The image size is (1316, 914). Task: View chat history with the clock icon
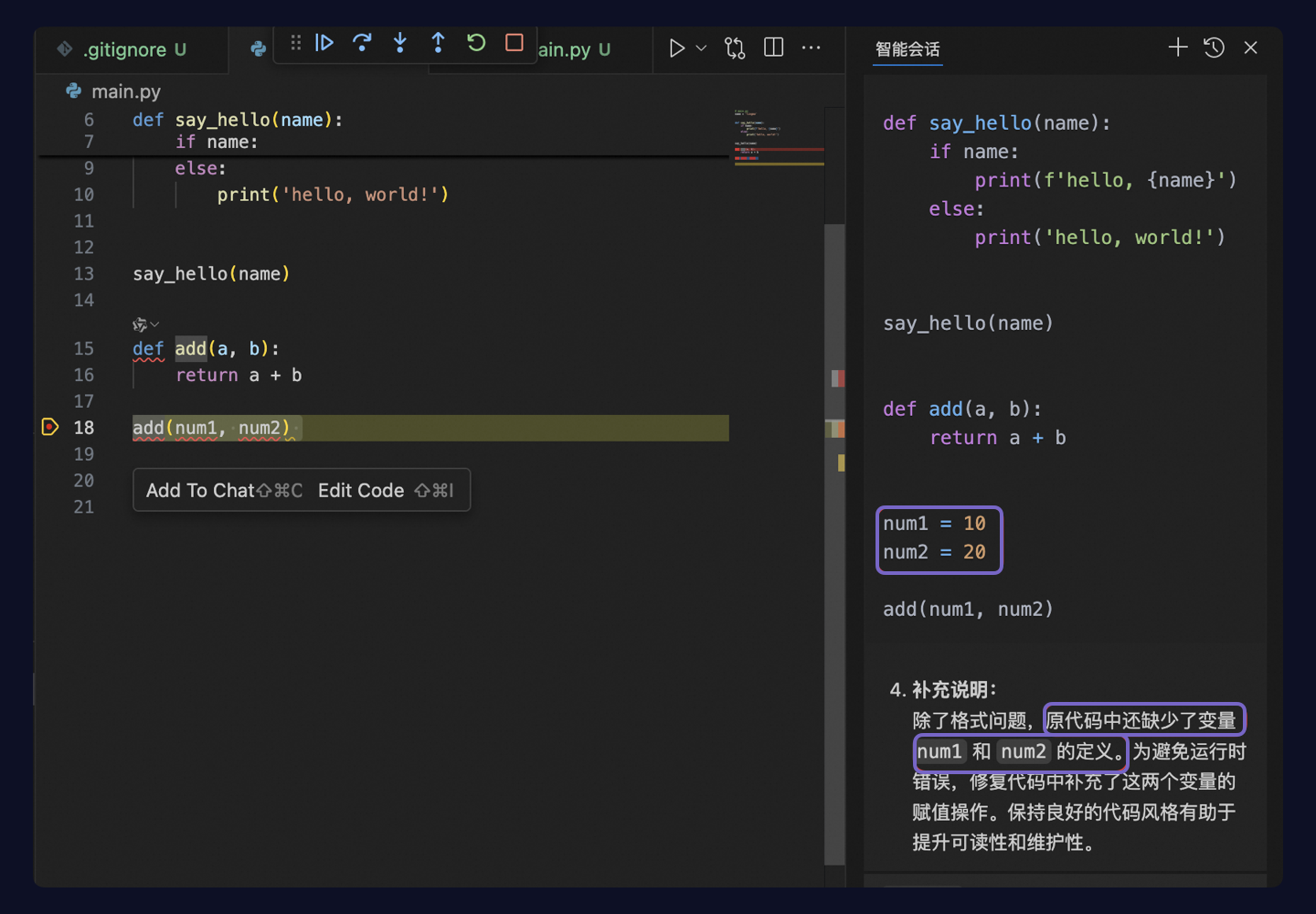[1214, 47]
